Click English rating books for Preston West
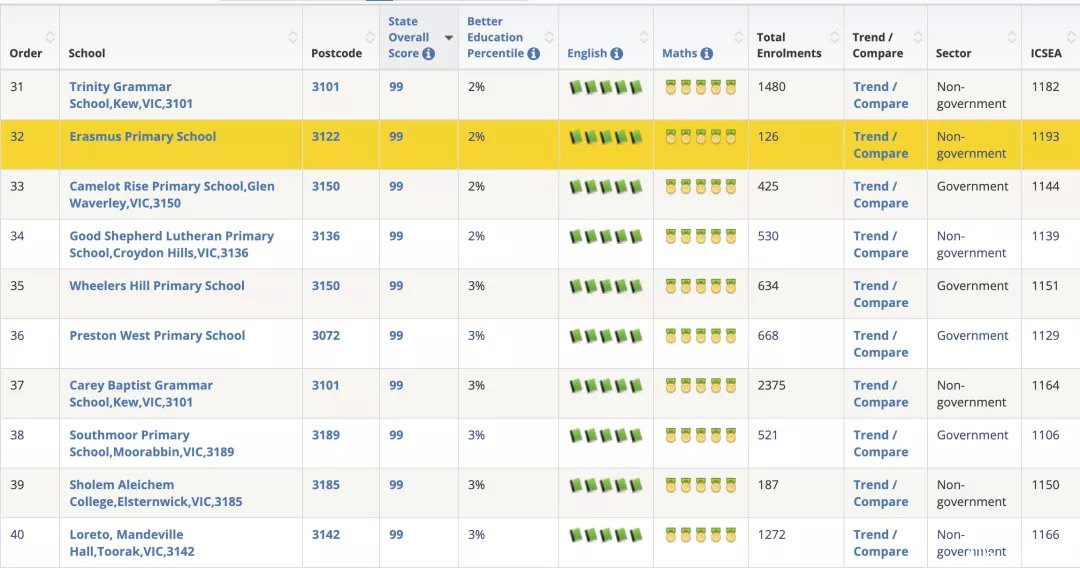Screen dimensions: 1080x568 (x=606, y=336)
